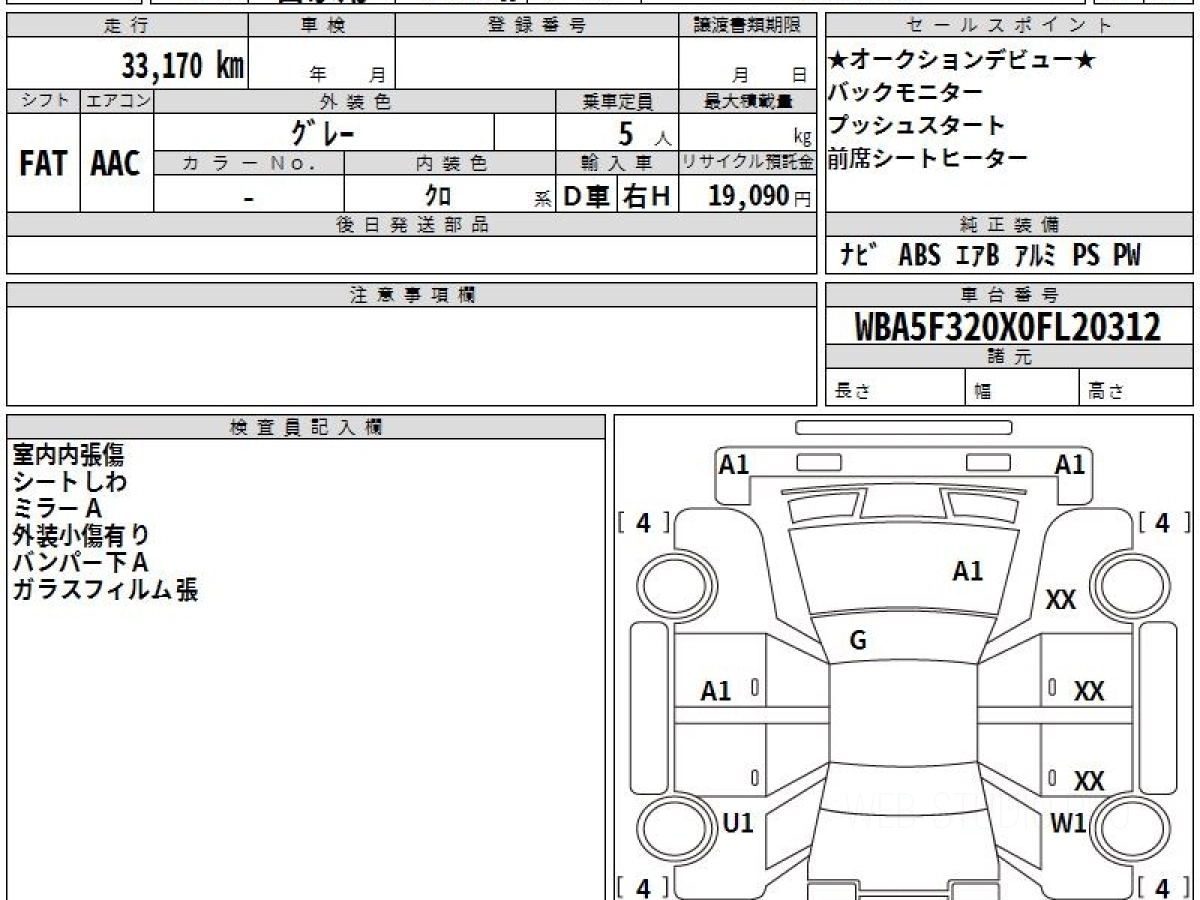Select the 5 人 seating capacity value
This screenshot has height=900, width=1200.
point(645,133)
